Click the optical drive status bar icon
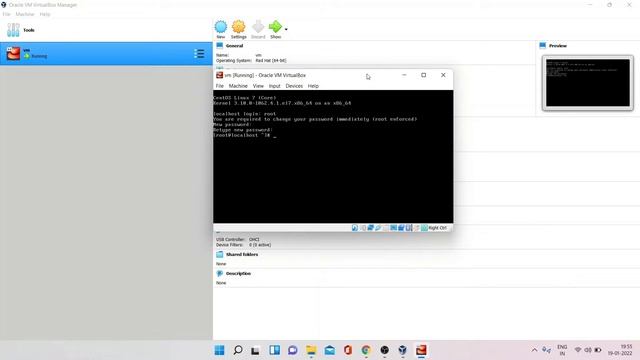640x360 pixels. 362,228
